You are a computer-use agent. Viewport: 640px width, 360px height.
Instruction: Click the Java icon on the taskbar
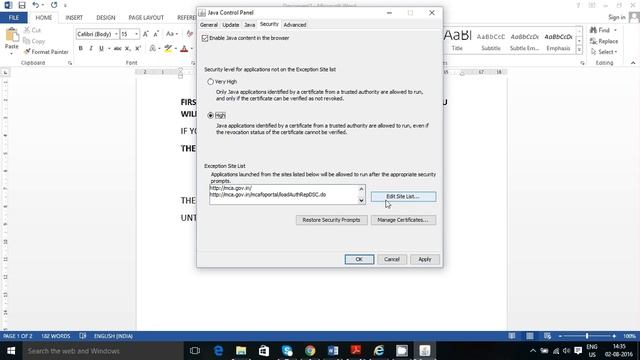[424, 351]
